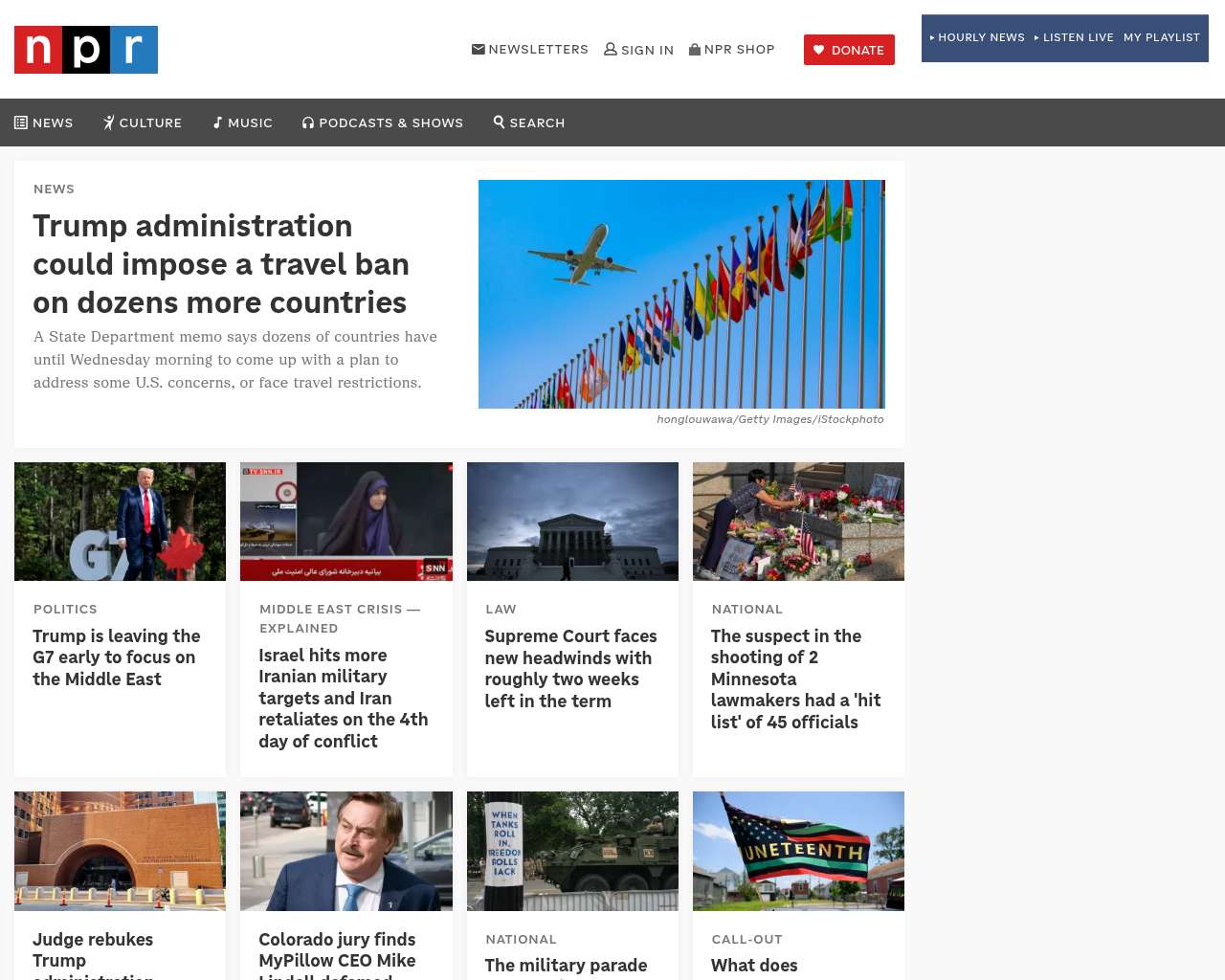Click the CALL-OUT category label
Image resolution: width=1225 pixels, height=980 pixels.
coord(747,939)
